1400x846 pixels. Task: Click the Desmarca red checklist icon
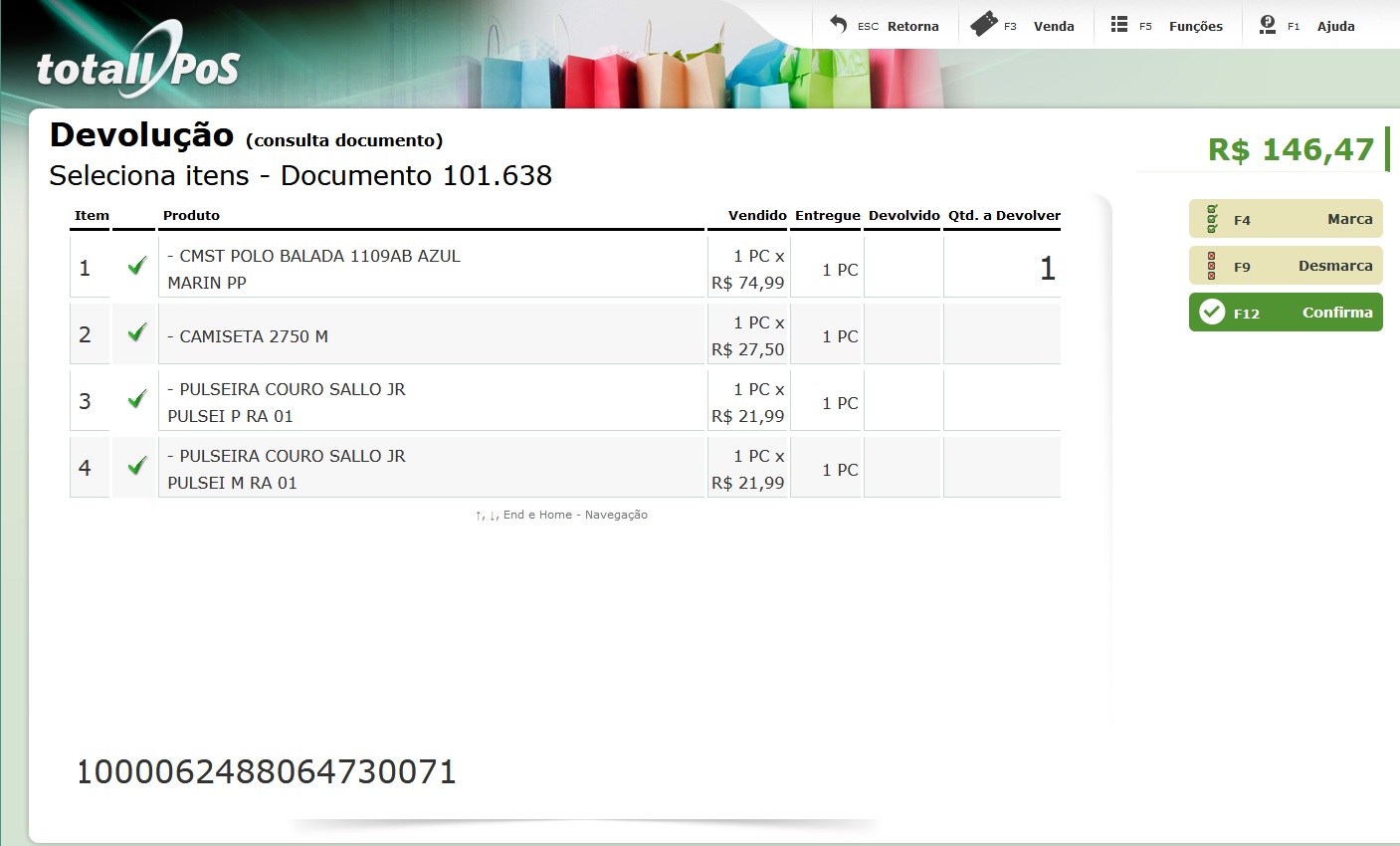coord(1212,266)
